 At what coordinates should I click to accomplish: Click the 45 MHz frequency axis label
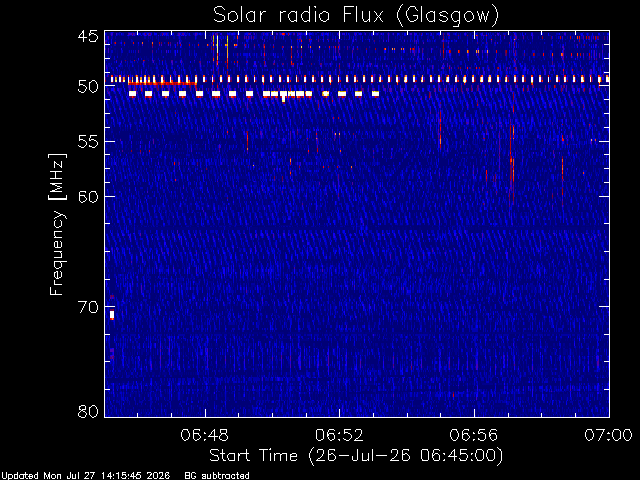click(x=88, y=36)
